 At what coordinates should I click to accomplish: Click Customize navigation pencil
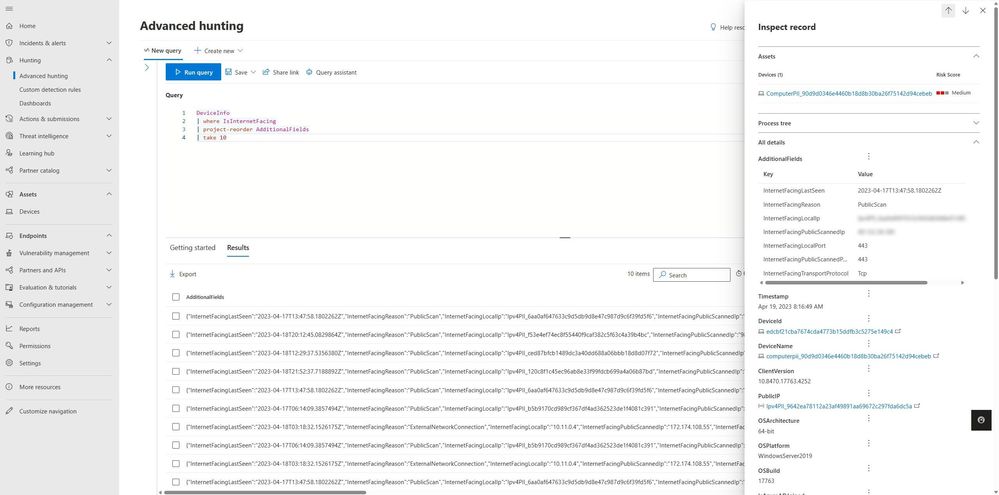click(9, 412)
